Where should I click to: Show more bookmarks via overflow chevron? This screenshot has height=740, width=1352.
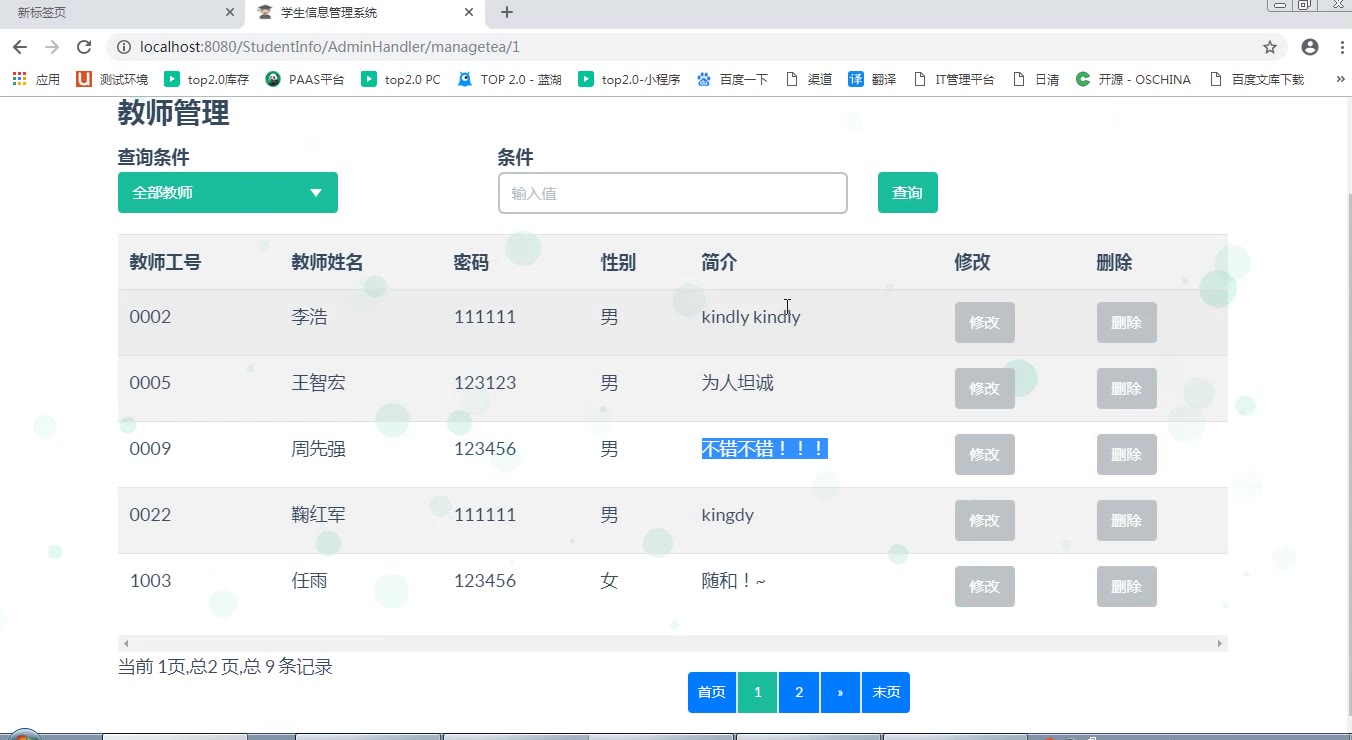[x=1340, y=79]
